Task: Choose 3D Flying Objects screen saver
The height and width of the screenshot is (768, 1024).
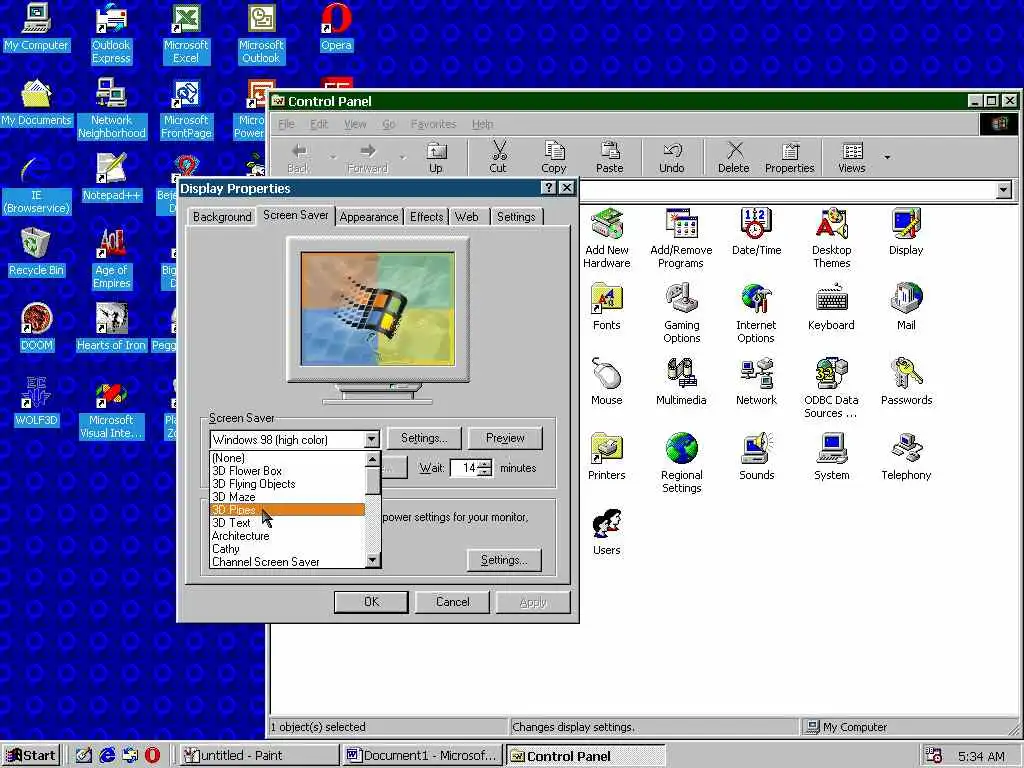Action: tap(287, 484)
